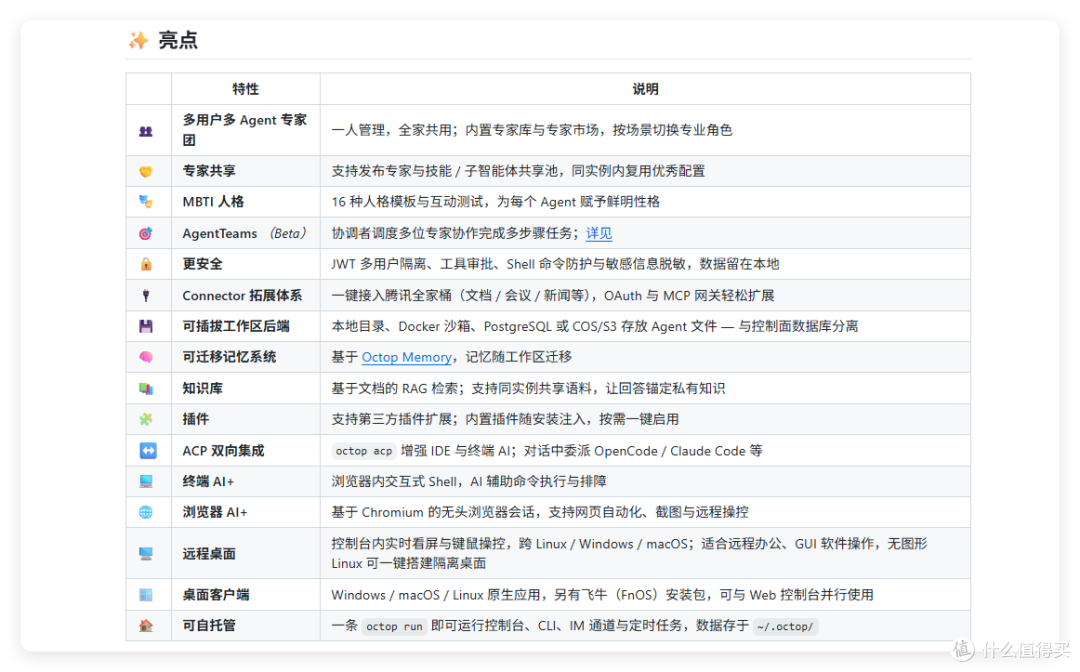This screenshot has width=1080, height=672.
Task: Click the 远程桌面 feature name
Action: (209, 554)
